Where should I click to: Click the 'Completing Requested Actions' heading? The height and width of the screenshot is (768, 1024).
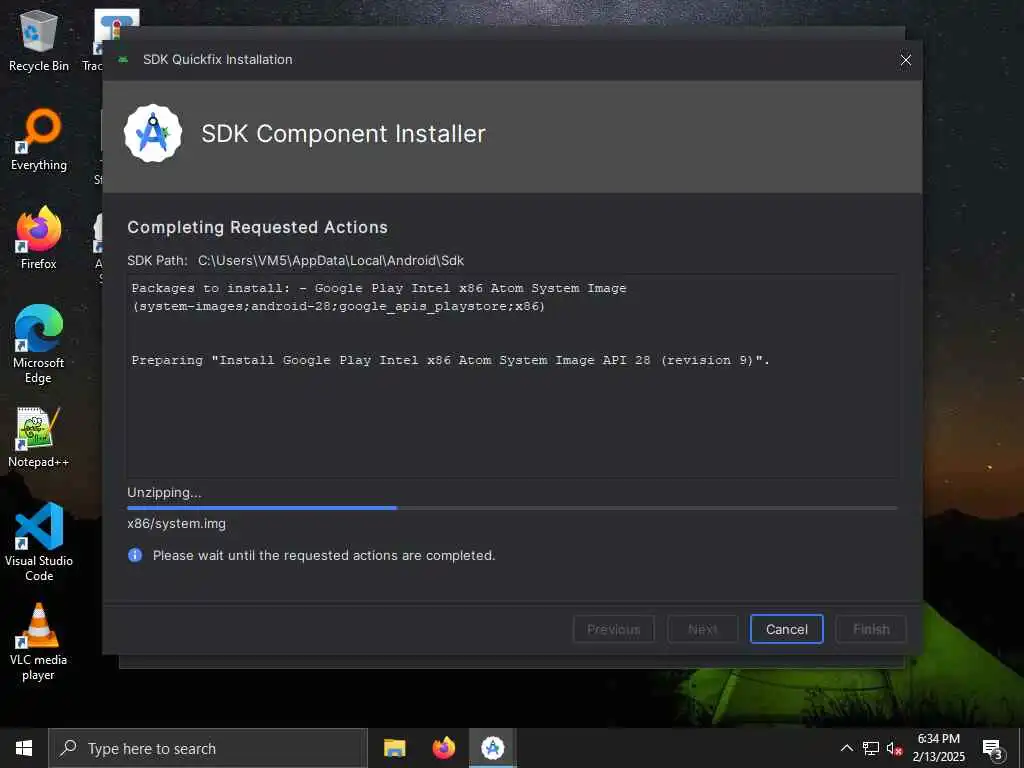click(257, 227)
